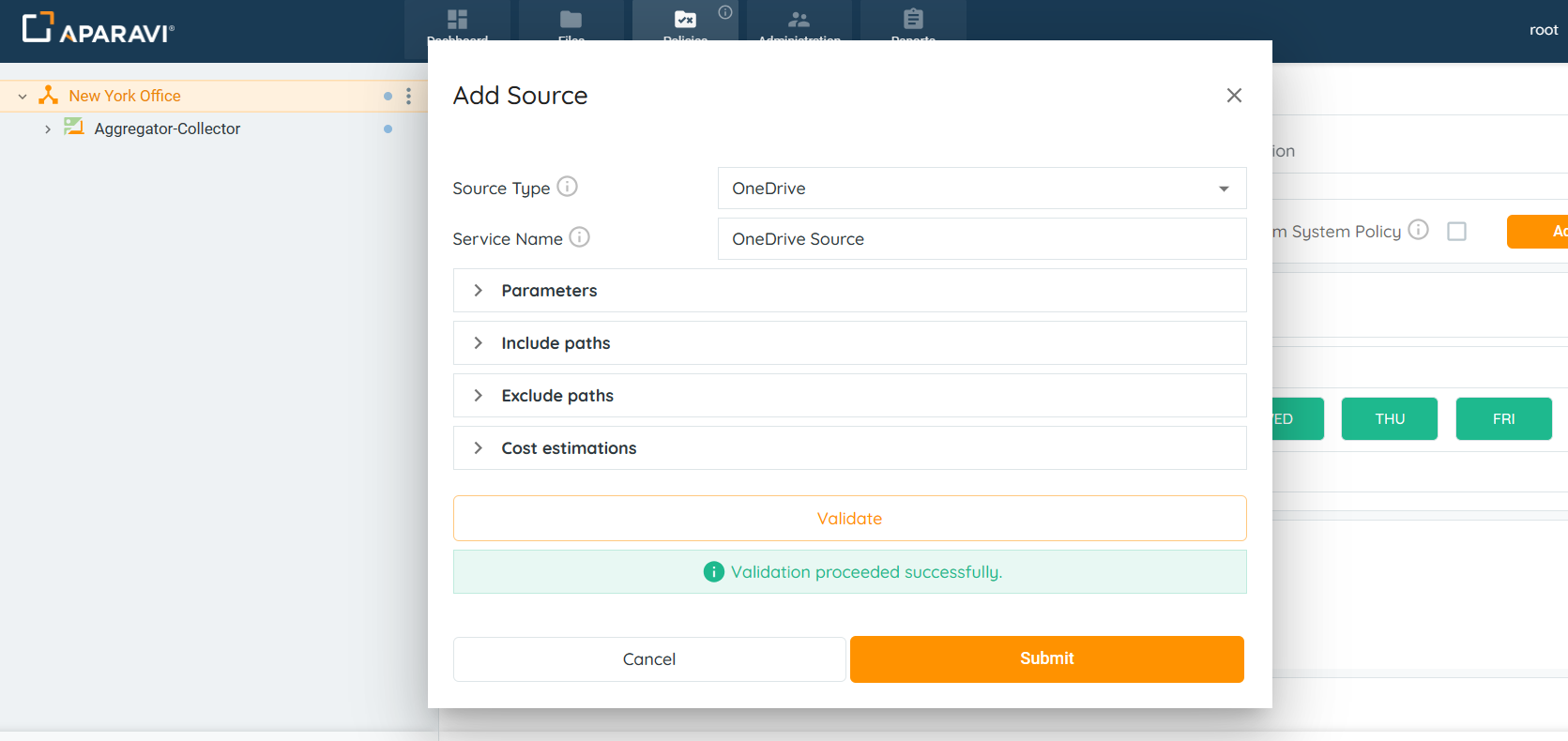Viewport: 1568px width, 741px height.
Task: Open New York Office three-dot menu
Action: 408,96
